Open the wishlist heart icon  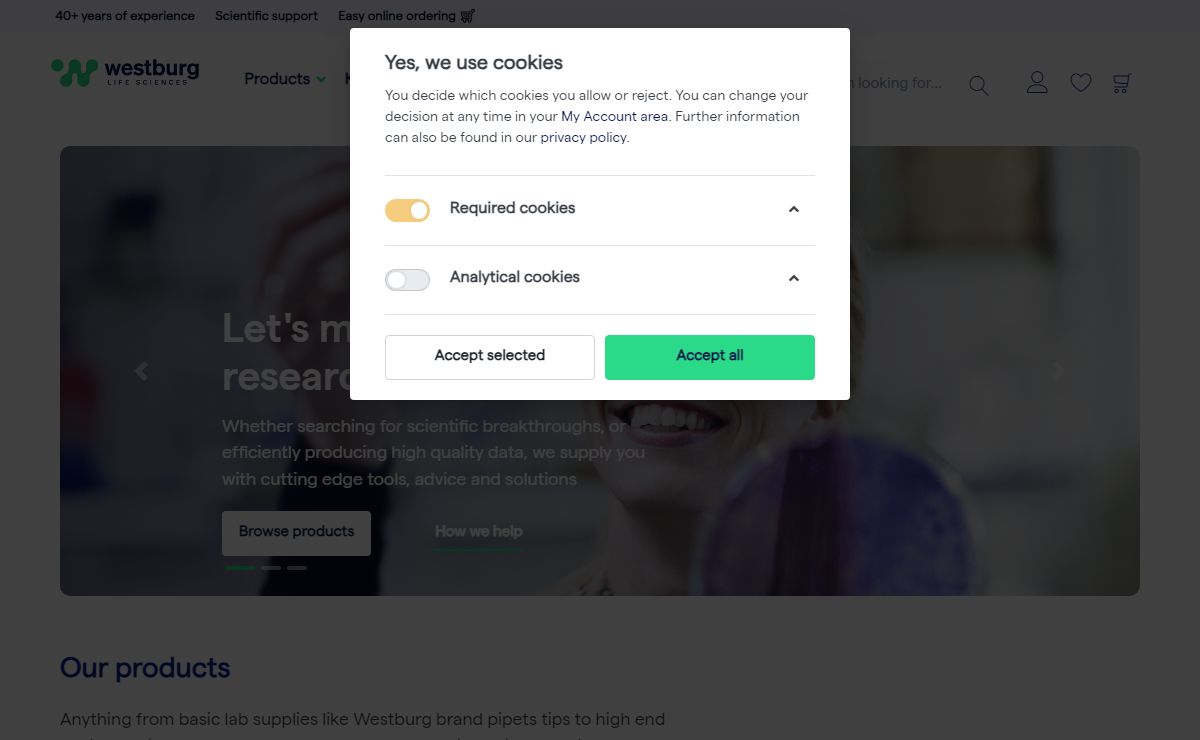point(1081,83)
